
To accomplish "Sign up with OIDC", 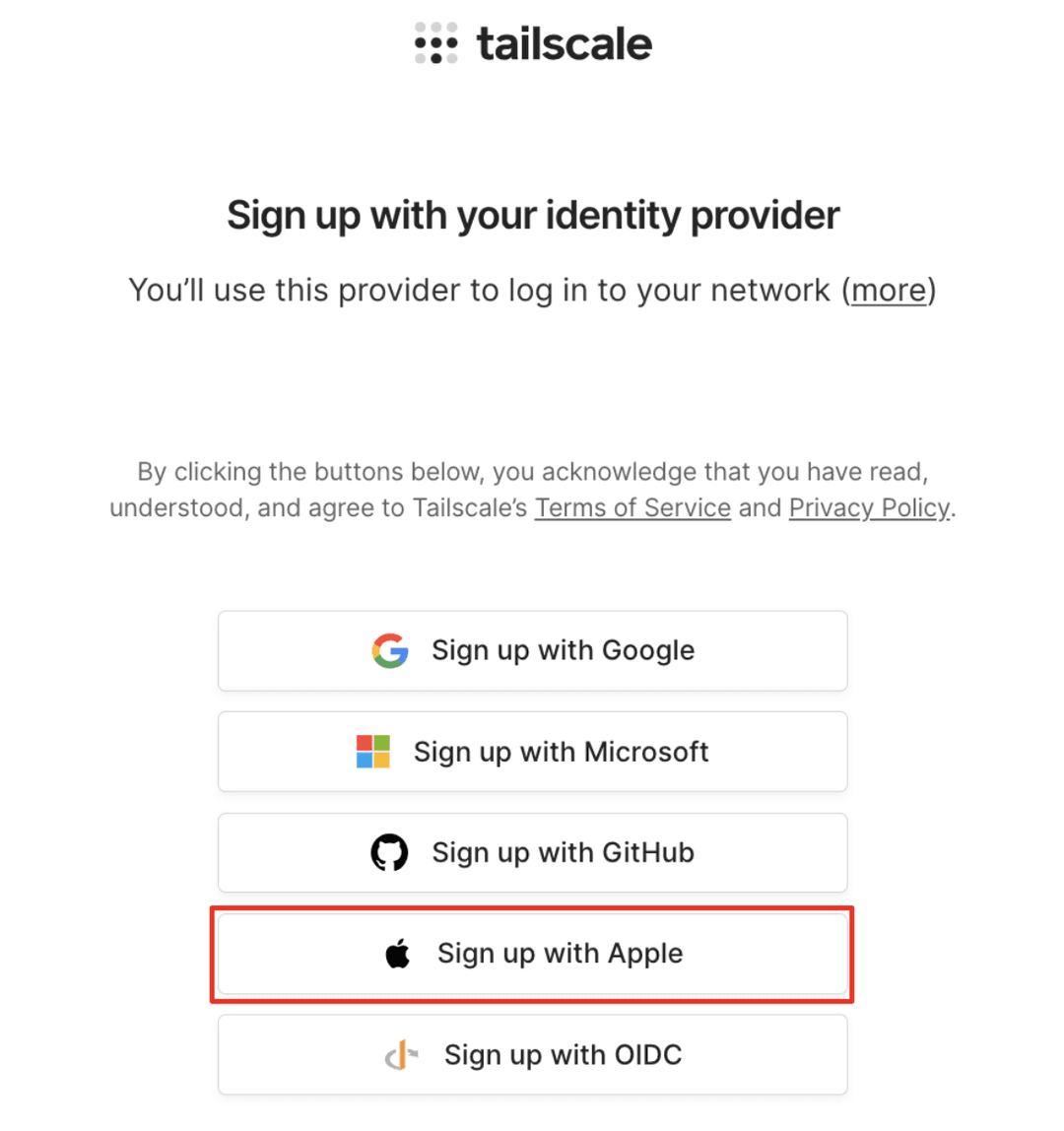I will tap(532, 1054).
